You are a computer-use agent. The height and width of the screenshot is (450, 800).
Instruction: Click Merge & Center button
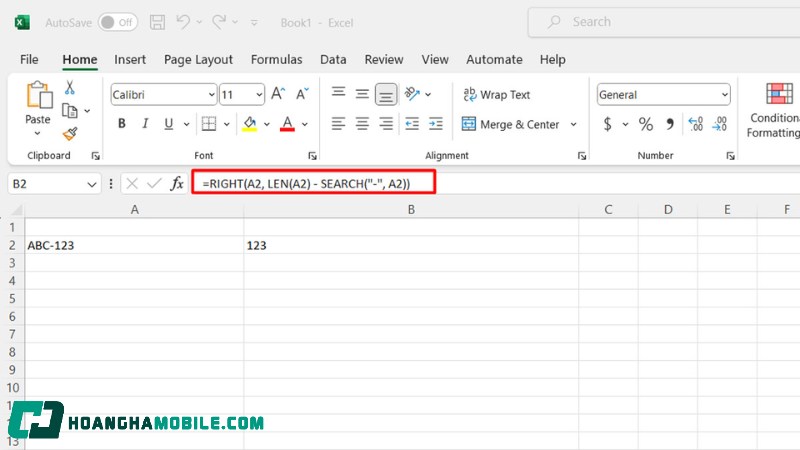pyautogui.click(x=510, y=124)
